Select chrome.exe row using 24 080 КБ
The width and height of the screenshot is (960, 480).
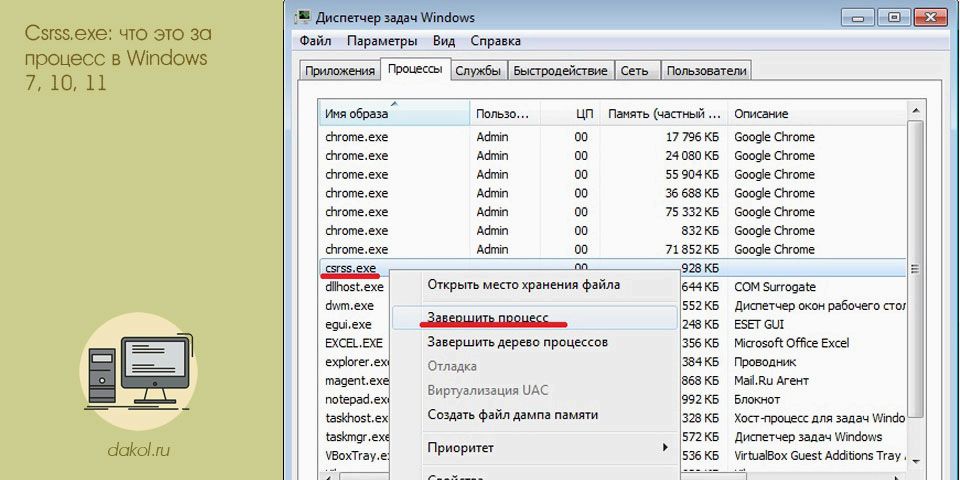click(612, 156)
